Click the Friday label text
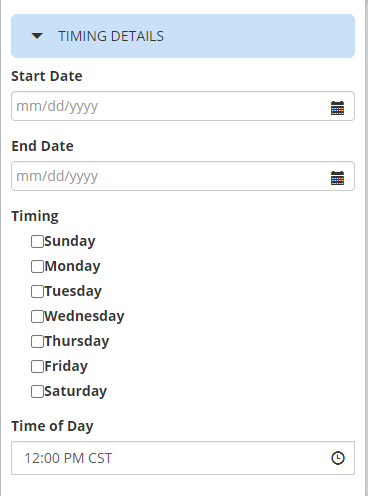368x496 pixels. point(66,366)
